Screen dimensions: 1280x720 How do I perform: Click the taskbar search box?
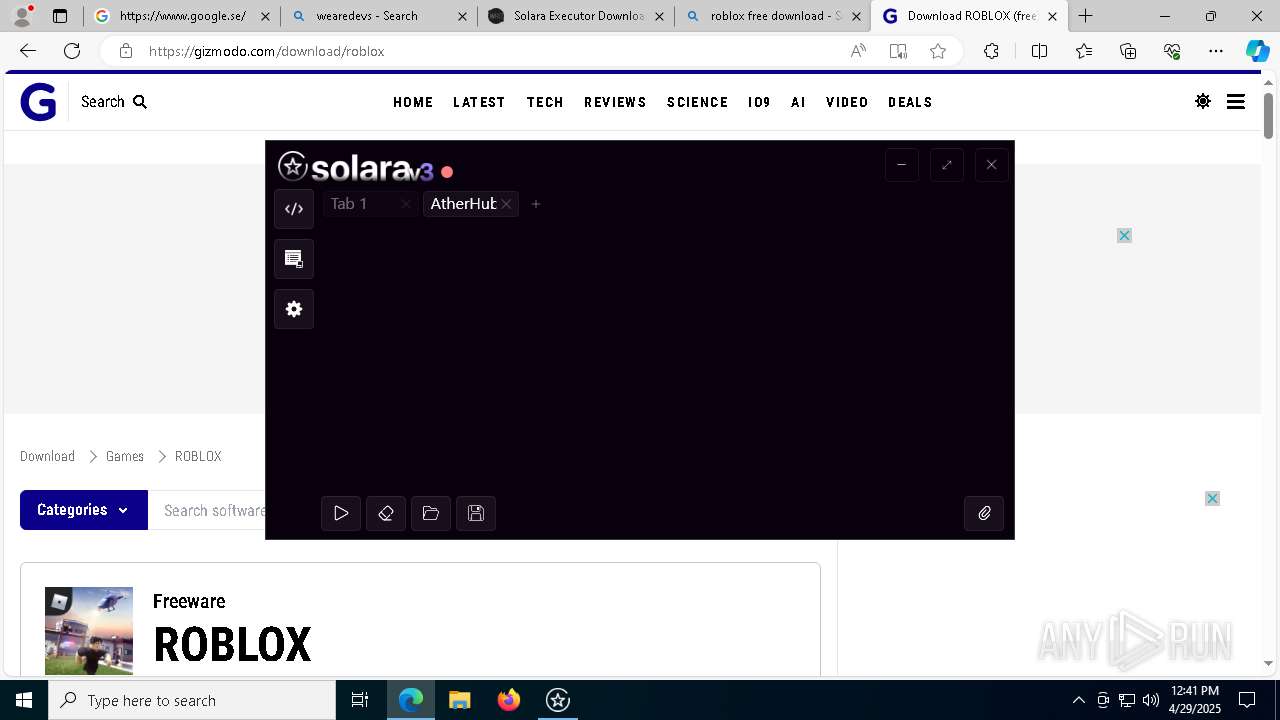tap(192, 700)
